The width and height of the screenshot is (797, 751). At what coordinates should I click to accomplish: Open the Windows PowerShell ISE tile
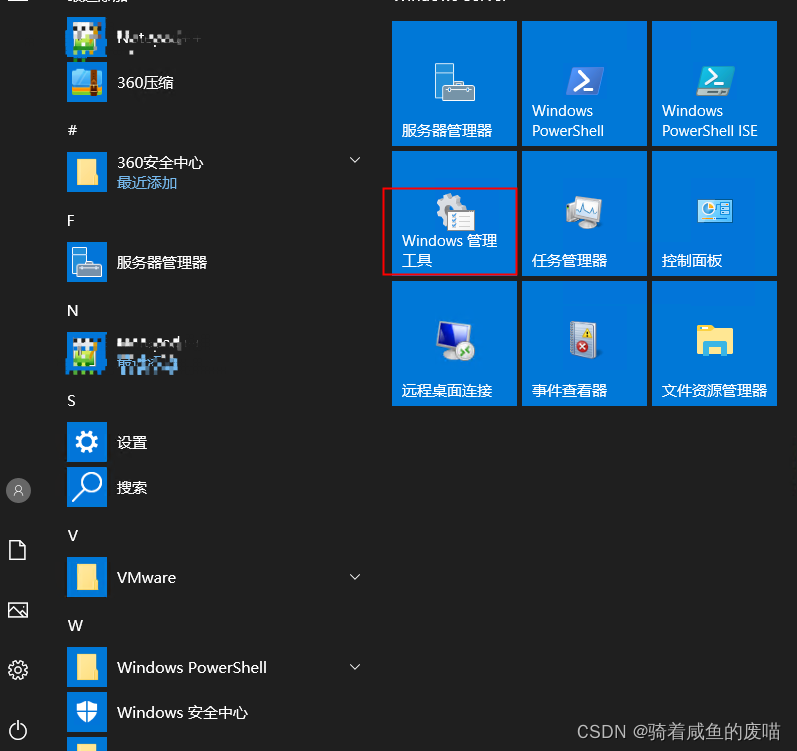click(x=714, y=83)
